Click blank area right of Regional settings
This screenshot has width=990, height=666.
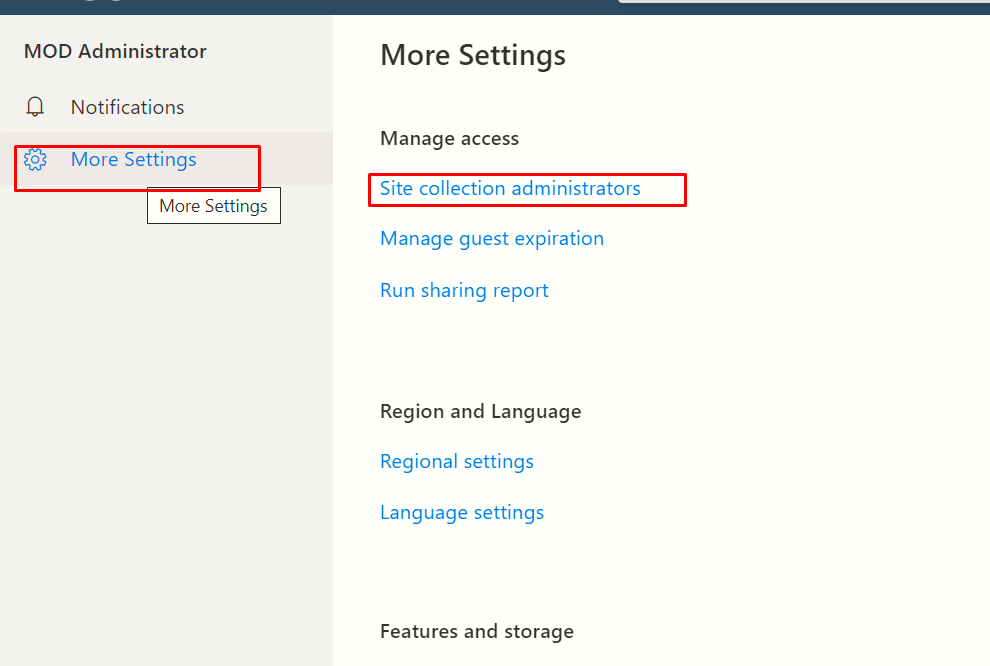click(758, 461)
